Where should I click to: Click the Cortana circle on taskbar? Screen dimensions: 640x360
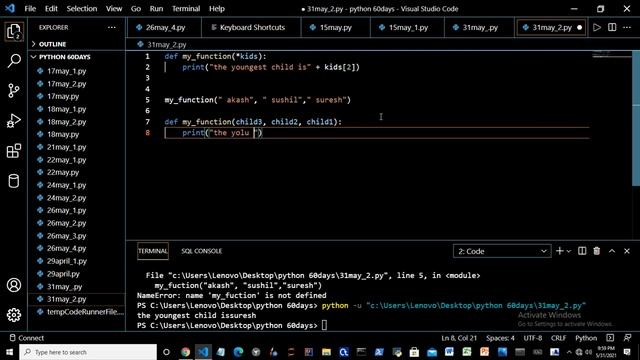pos(166,352)
